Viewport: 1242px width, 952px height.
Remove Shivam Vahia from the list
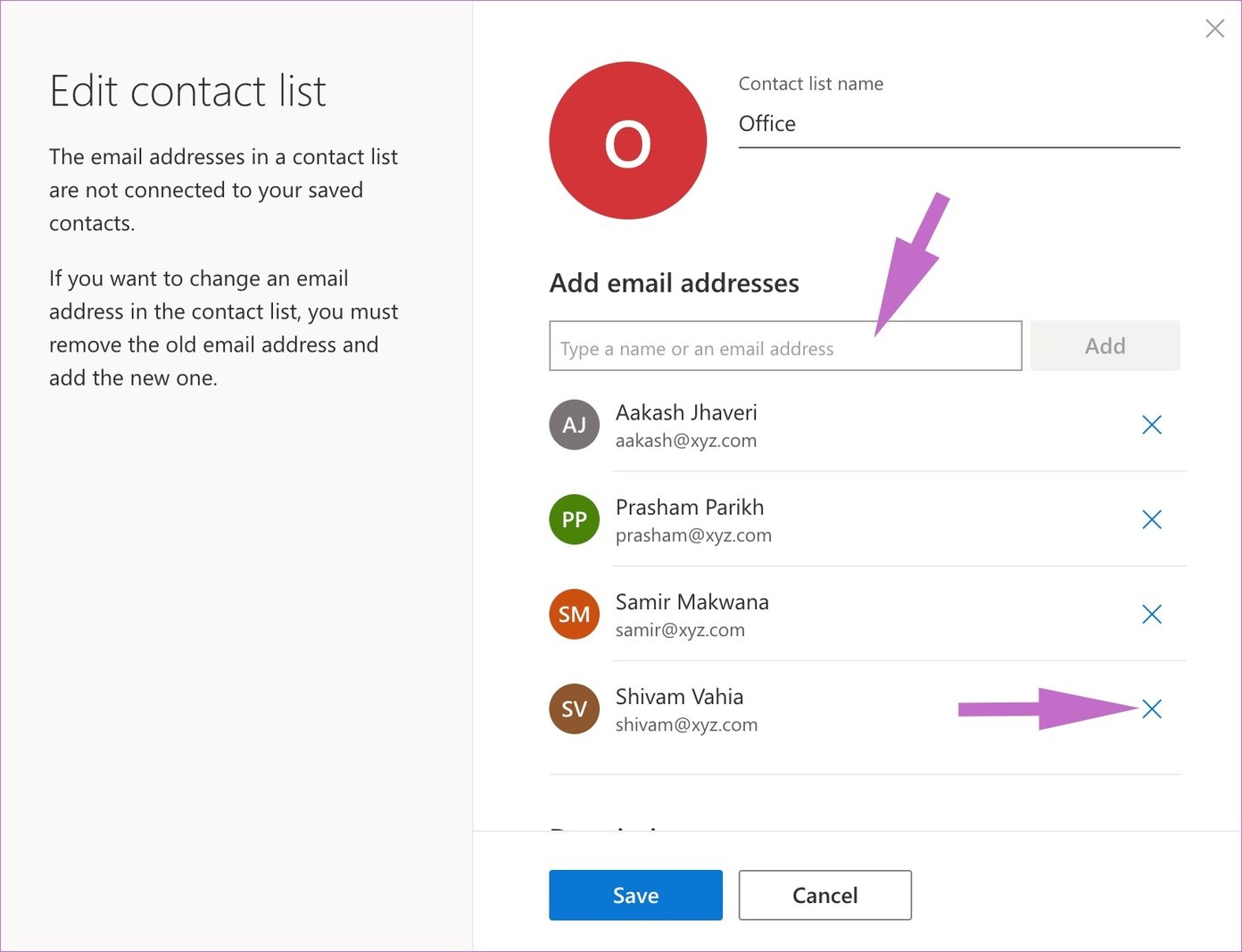tap(1152, 708)
